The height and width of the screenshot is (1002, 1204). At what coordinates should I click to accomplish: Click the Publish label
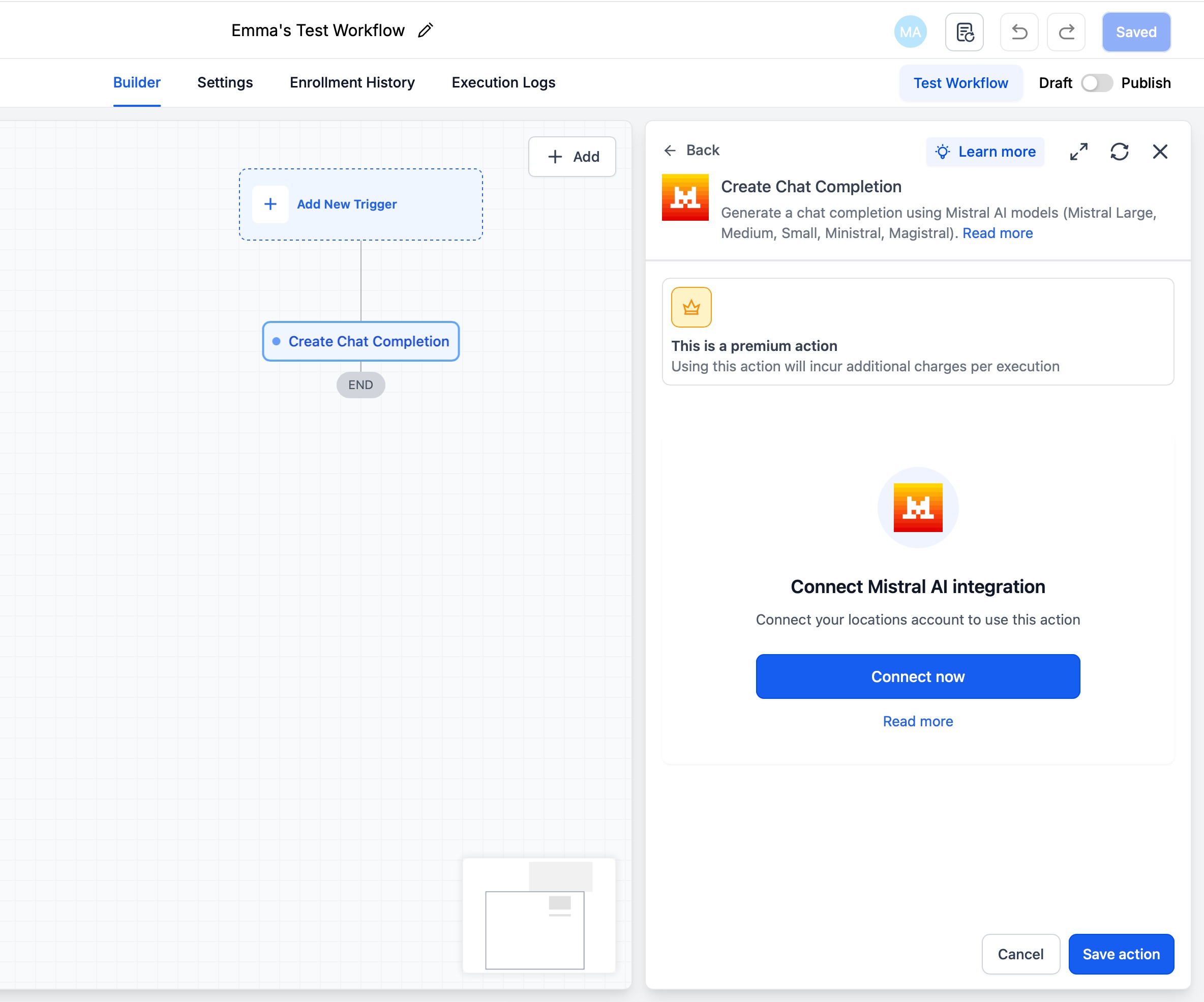[1146, 83]
